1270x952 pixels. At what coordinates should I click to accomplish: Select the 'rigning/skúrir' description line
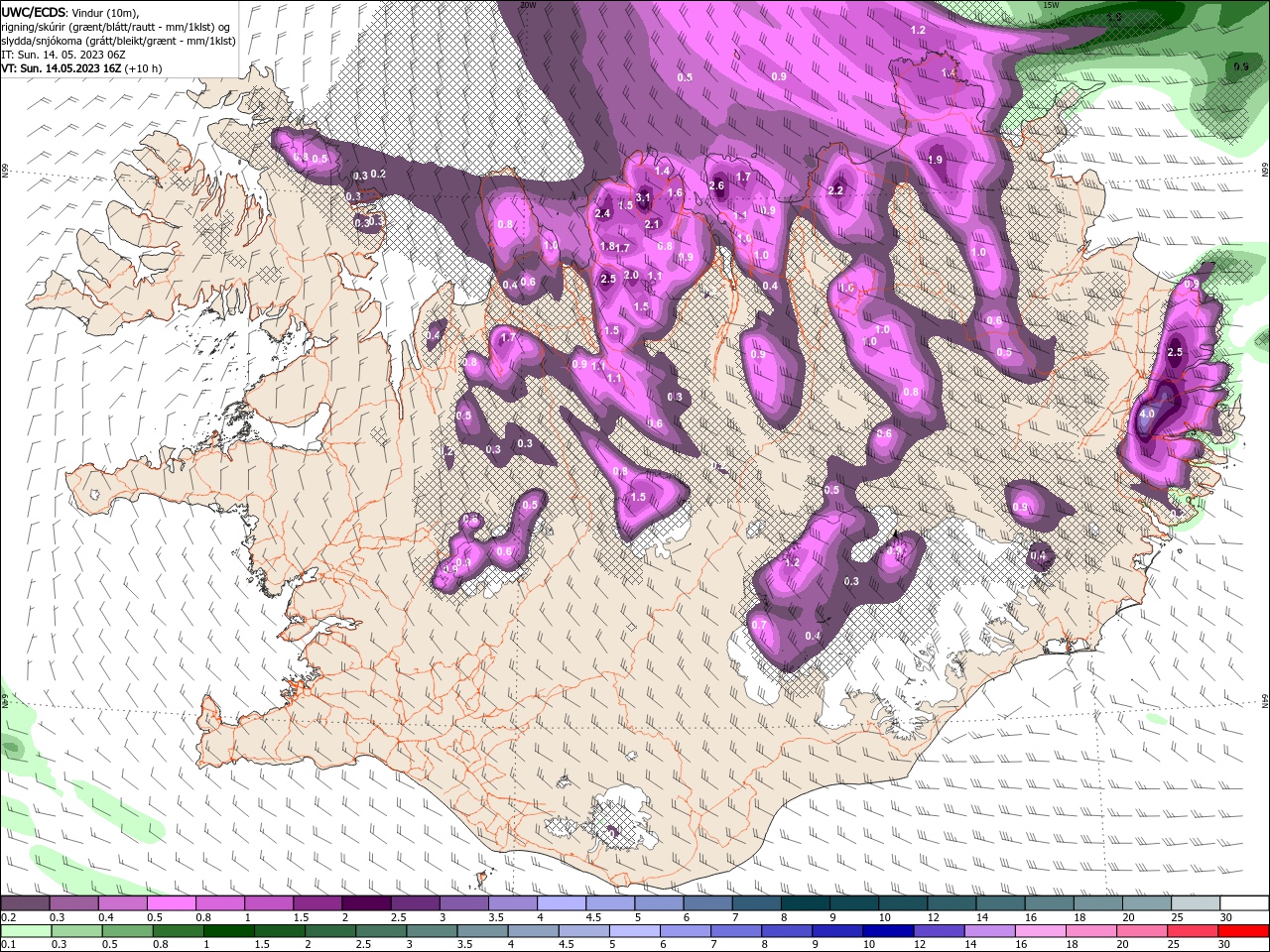[117, 27]
